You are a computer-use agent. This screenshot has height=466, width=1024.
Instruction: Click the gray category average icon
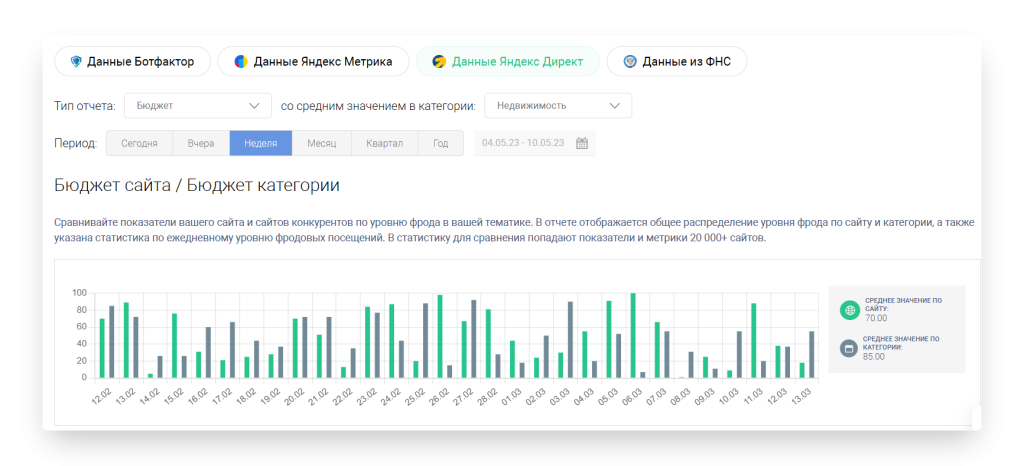[x=849, y=348]
